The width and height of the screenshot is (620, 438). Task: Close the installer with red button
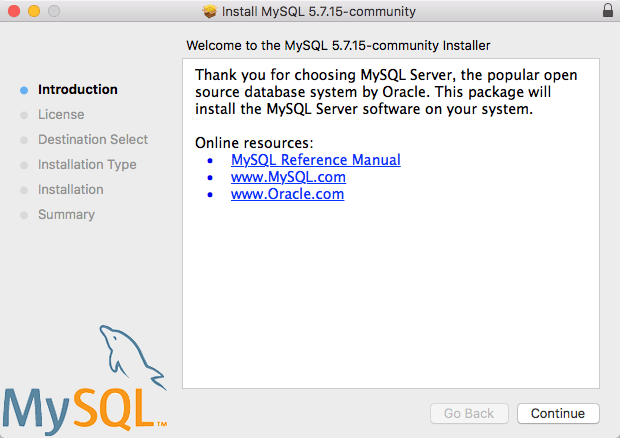point(14,11)
